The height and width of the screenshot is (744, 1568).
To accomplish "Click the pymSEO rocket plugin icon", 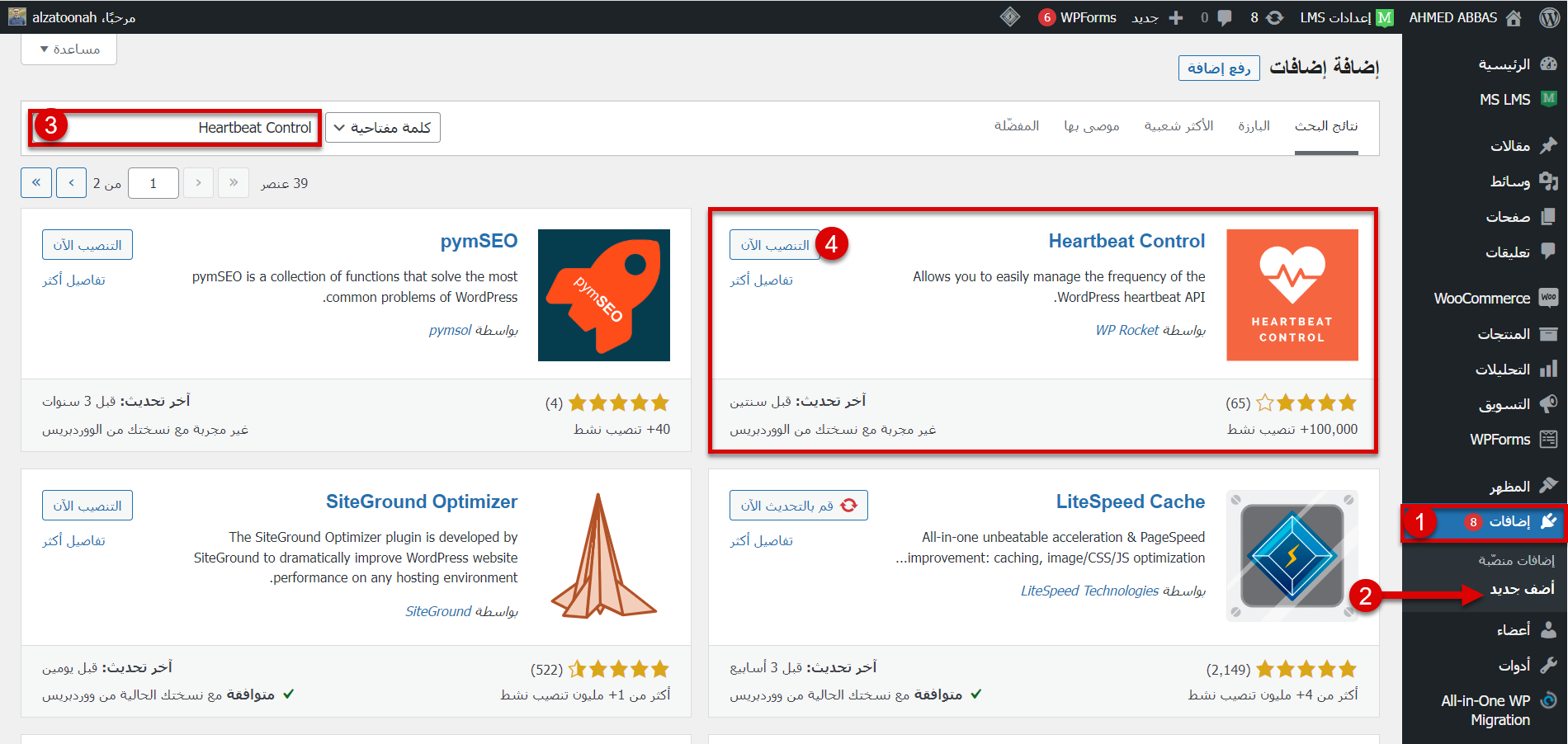I will [x=603, y=295].
